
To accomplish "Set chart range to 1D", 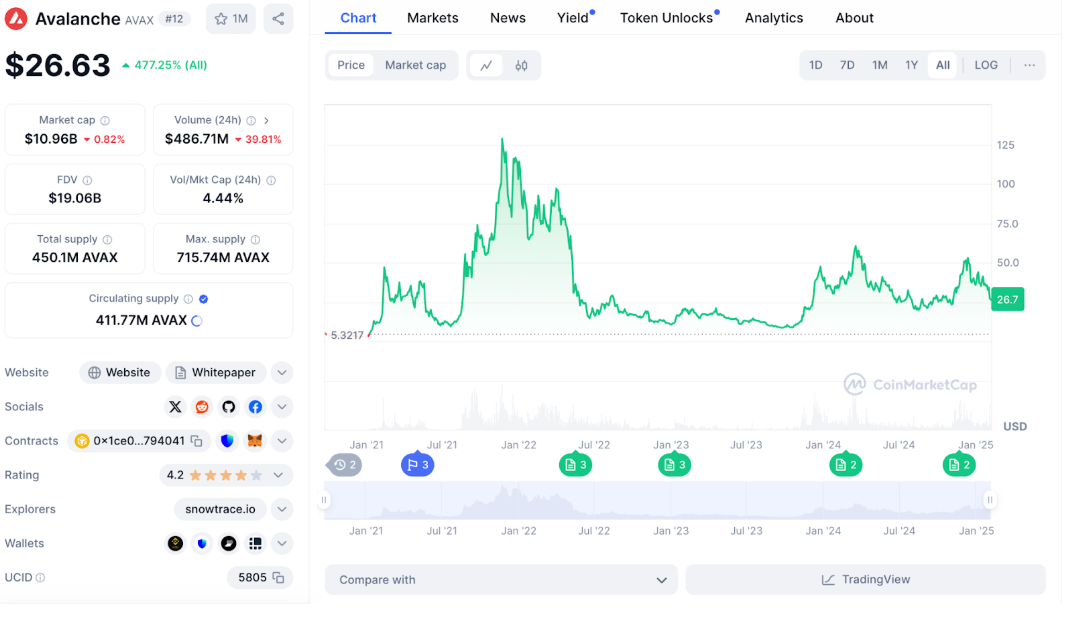I will [816, 66].
